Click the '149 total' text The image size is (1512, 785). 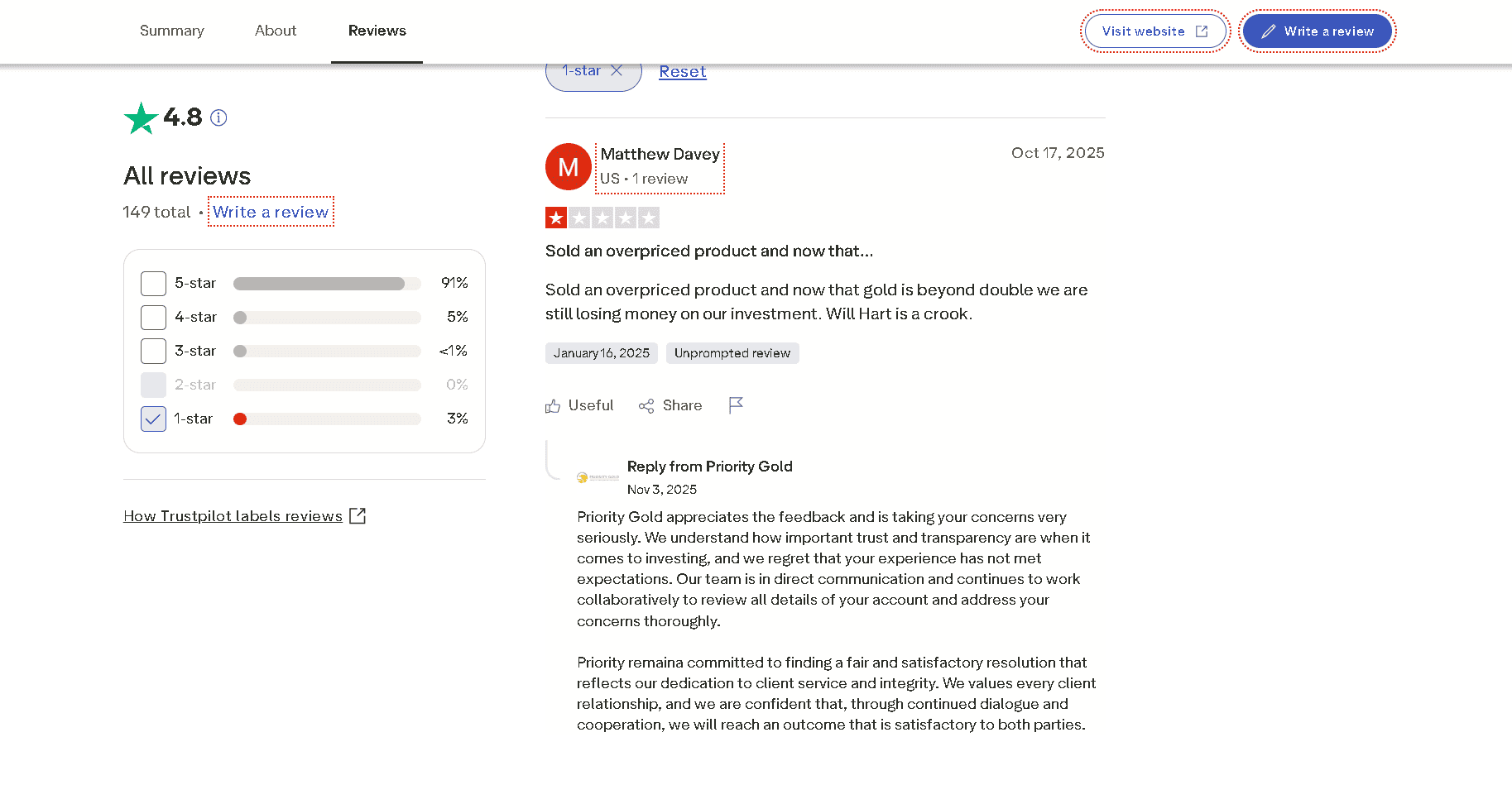[x=156, y=212]
